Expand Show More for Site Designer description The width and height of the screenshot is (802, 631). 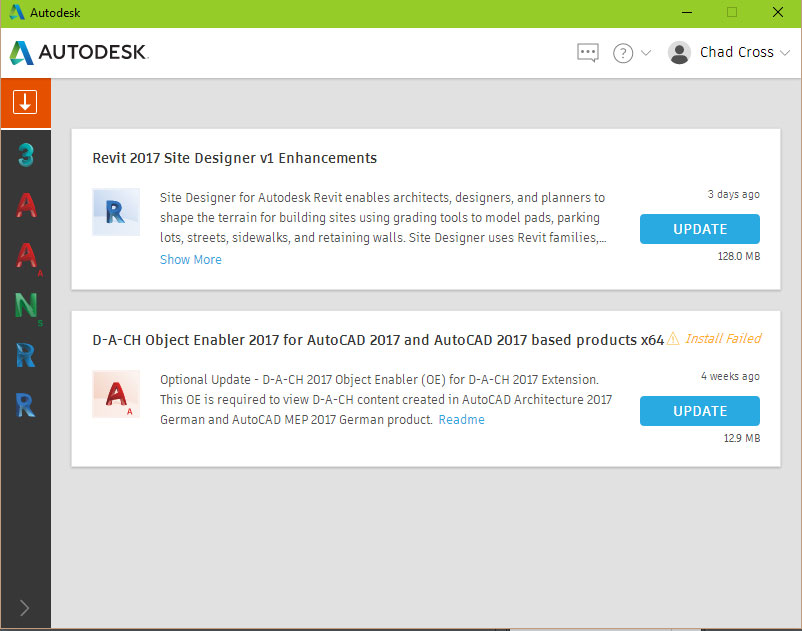pyautogui.click(x=190, y=259)
